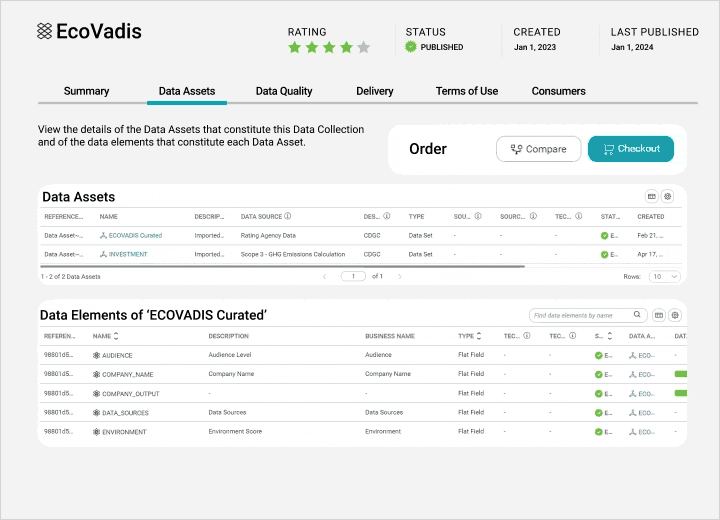Viewport: 720px width, 520px height.
Task: Click the fifth grey rating star
Action: tap(364, 47)
